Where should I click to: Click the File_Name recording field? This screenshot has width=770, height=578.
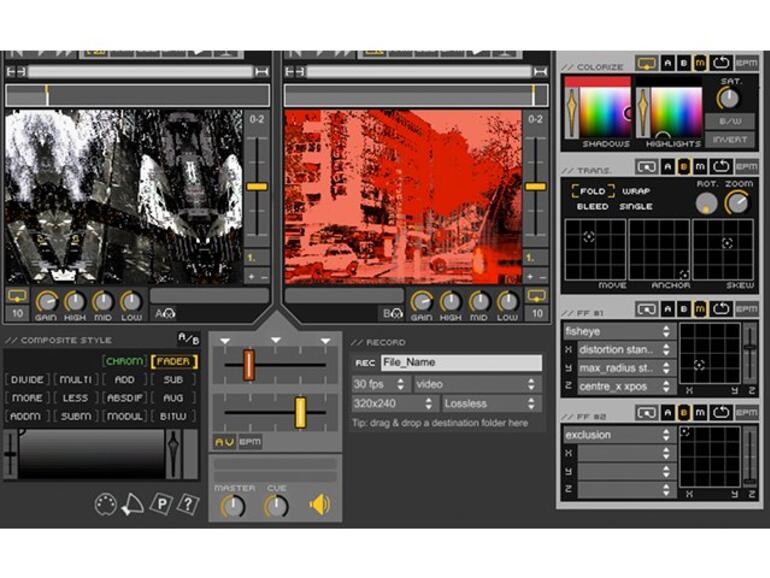462,362
